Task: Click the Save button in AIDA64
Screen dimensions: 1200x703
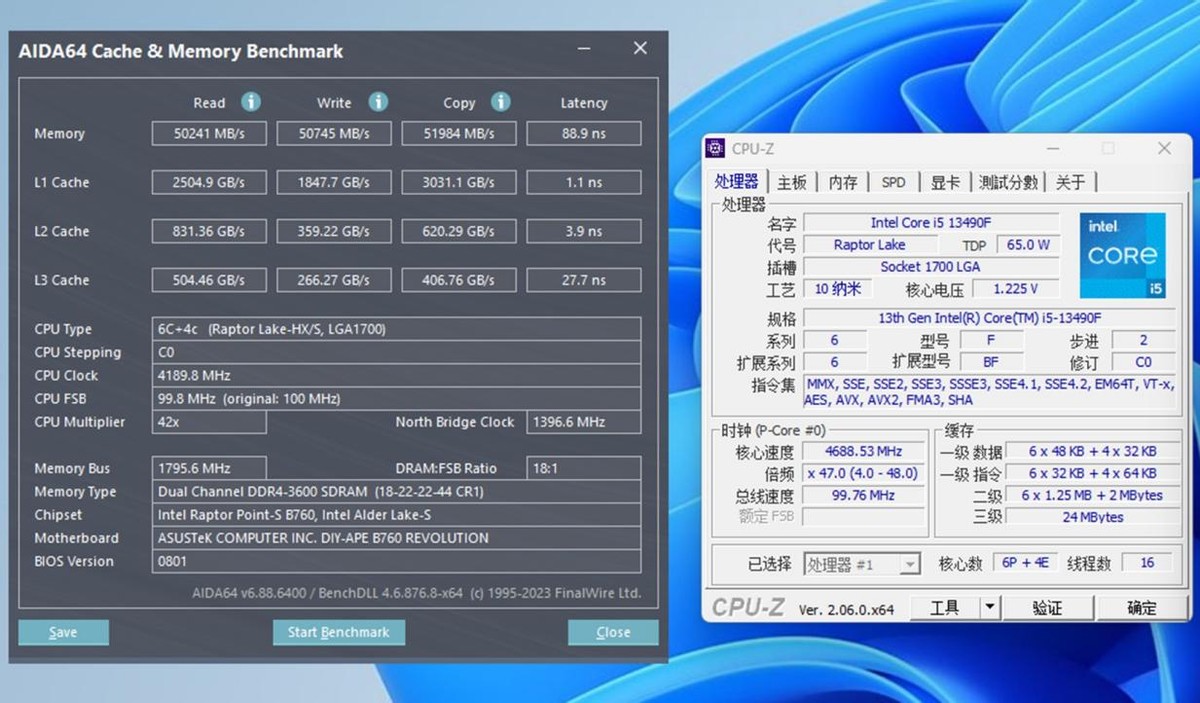Action: point(62,631)
